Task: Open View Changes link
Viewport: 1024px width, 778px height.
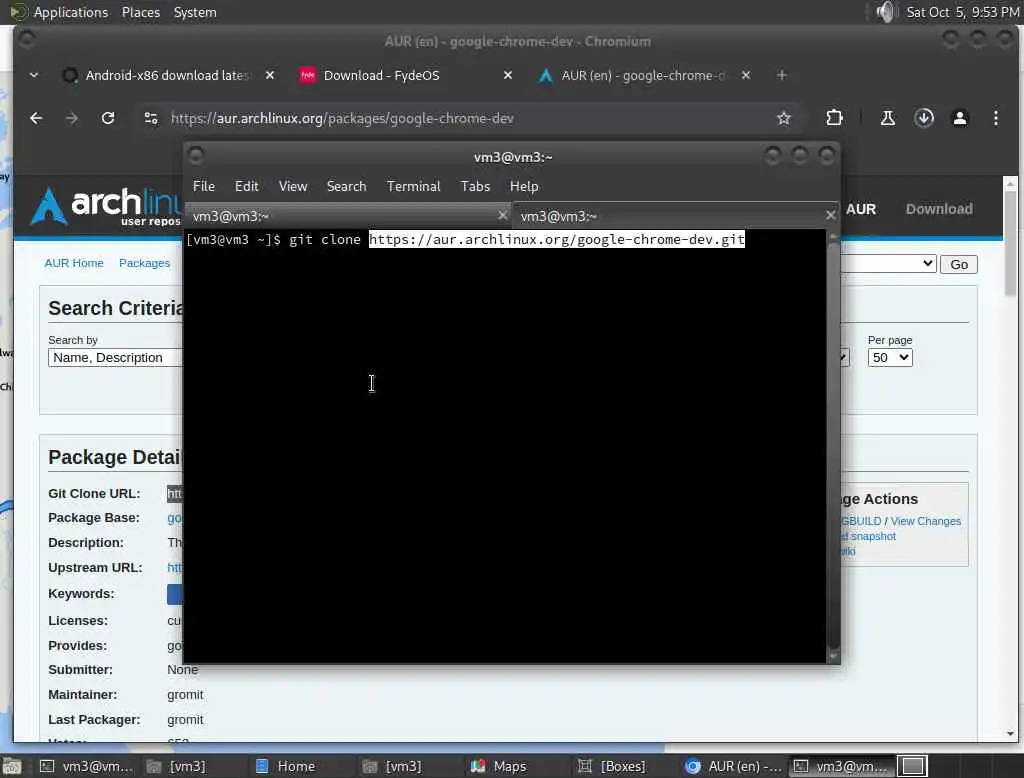Action: [x=925, y=521]
